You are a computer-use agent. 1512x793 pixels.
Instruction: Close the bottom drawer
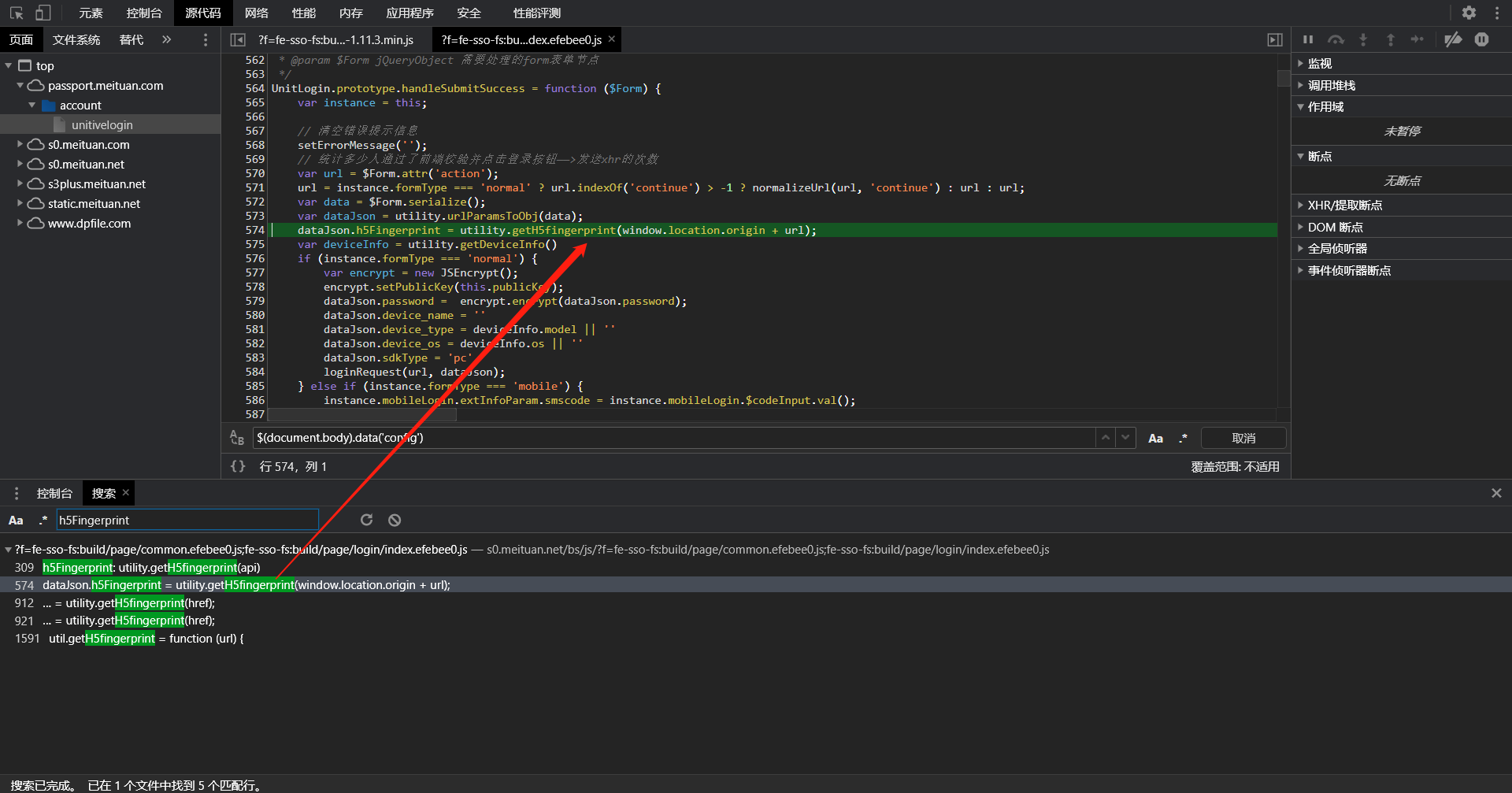(1496, 493)
